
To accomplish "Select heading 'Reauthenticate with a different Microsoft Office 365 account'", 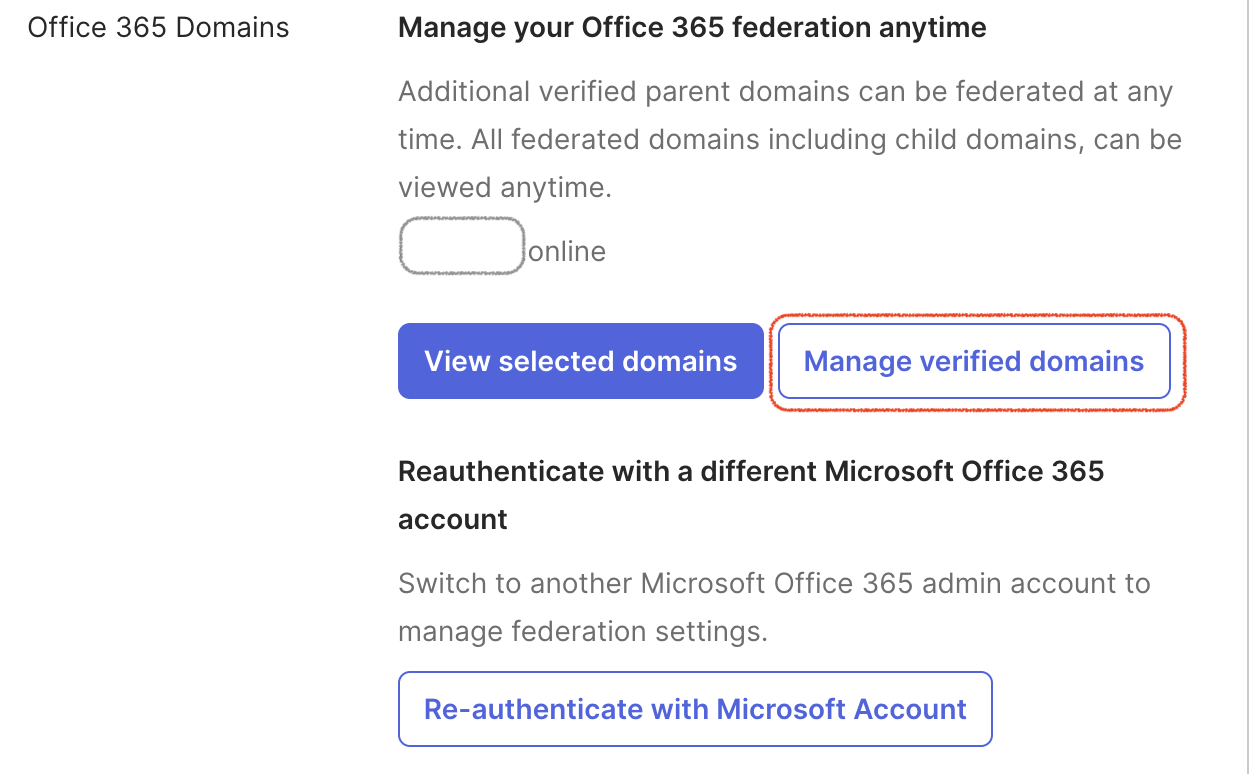I will 751,495.
